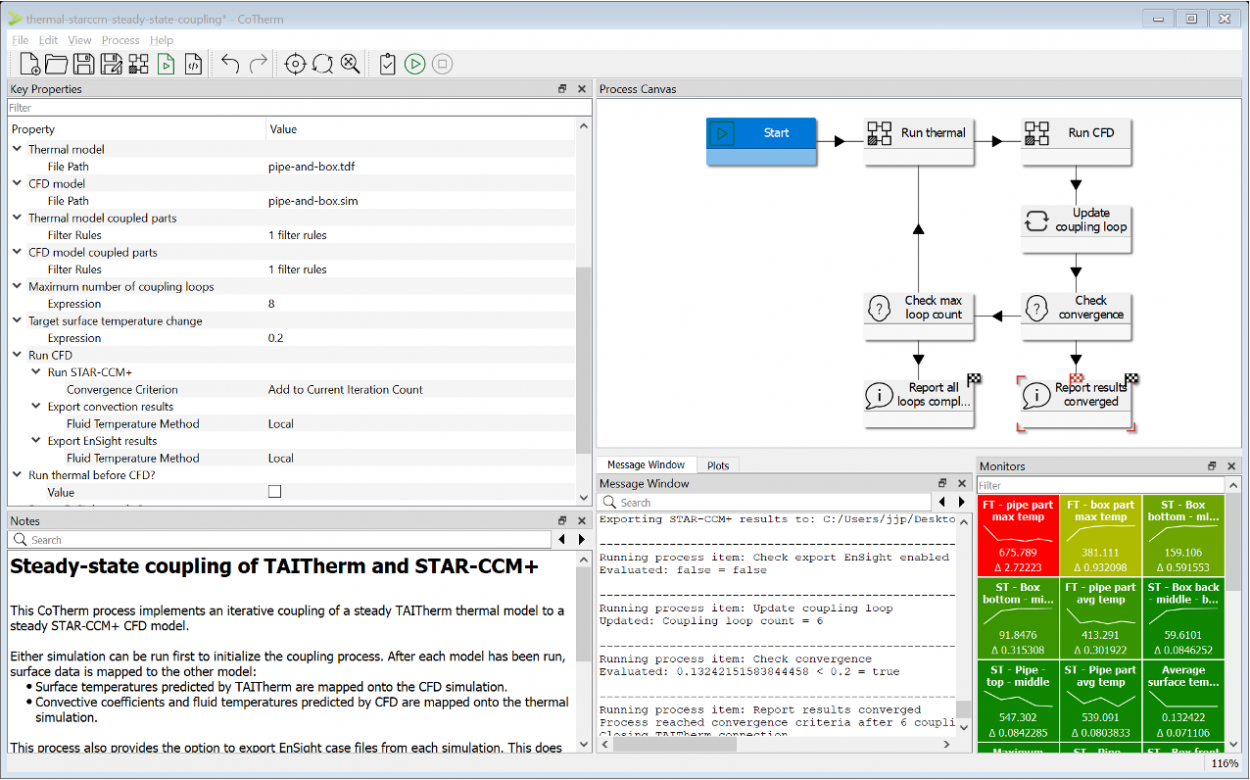Click the circular refresh view icon
The width and height of the screenshot is (1250, 780).
pyautogui.click(x=322, y=64)
